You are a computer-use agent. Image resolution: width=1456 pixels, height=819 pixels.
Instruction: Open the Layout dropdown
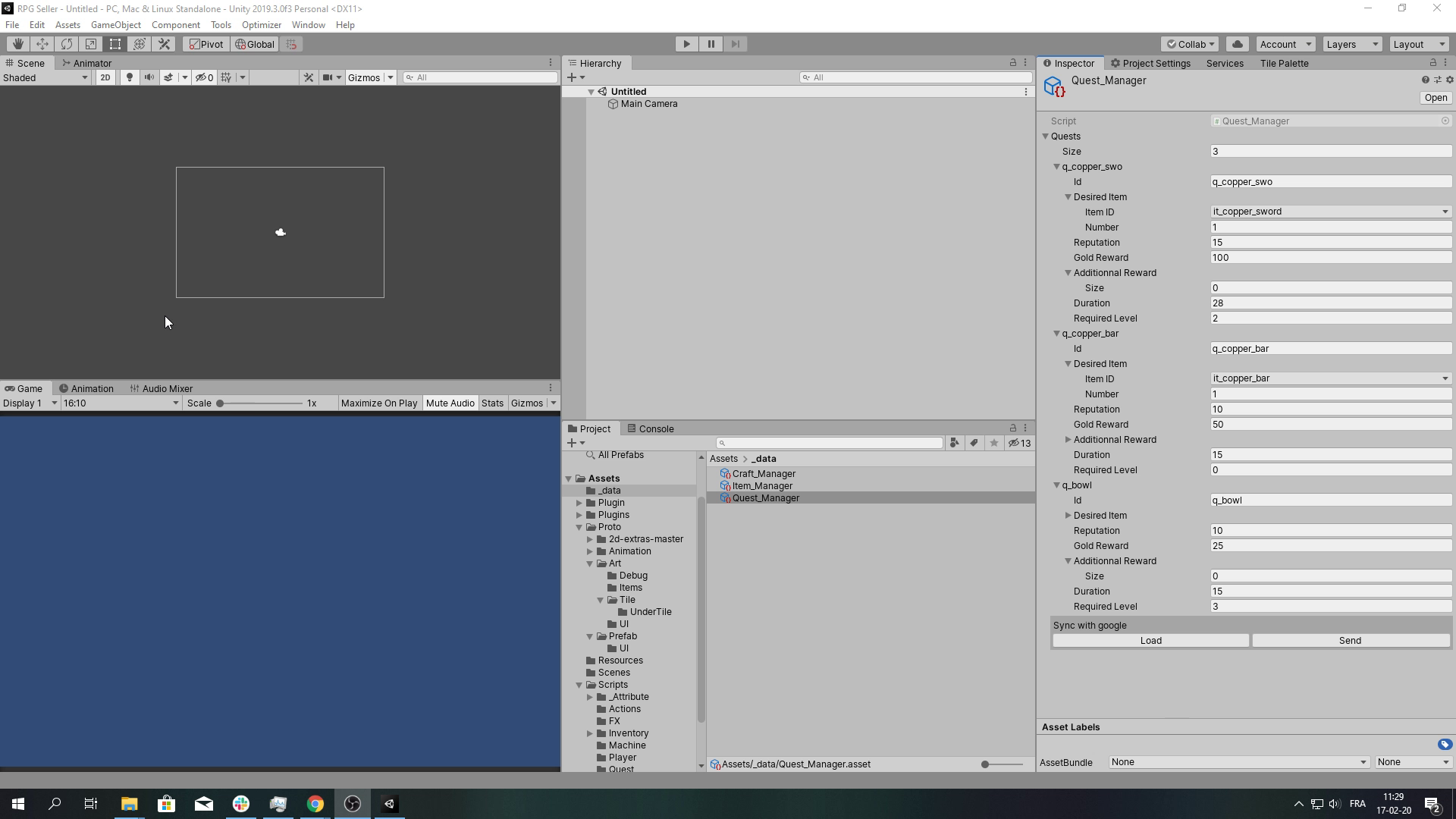pyautogui.click(x=1420, y=44)
